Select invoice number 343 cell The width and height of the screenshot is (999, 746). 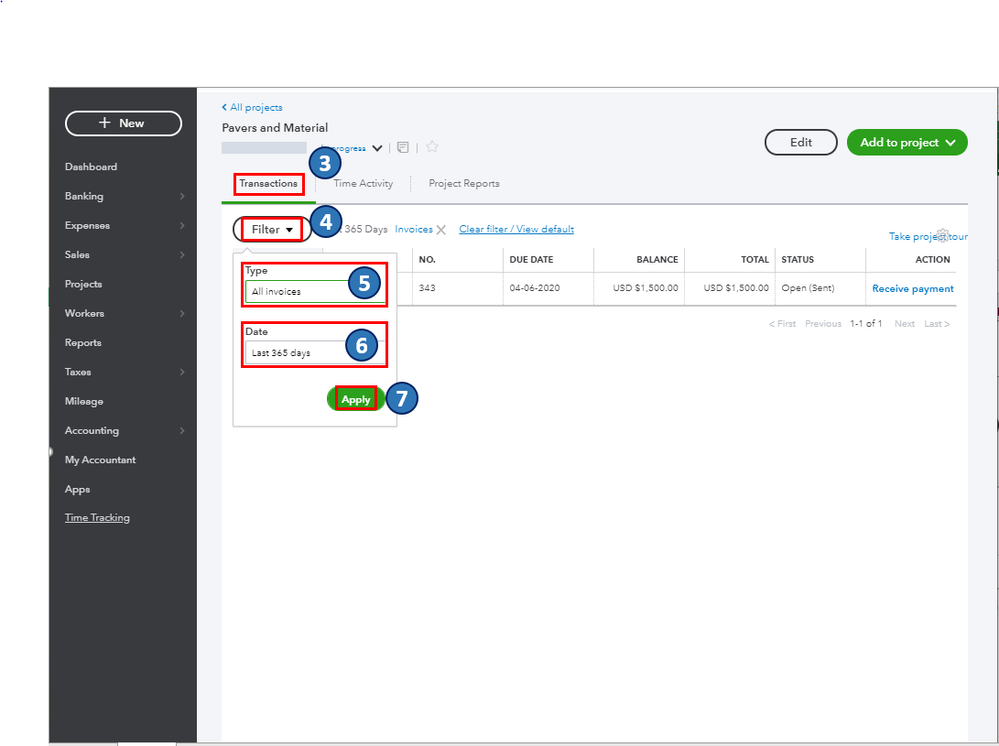(x=428, y=288)
